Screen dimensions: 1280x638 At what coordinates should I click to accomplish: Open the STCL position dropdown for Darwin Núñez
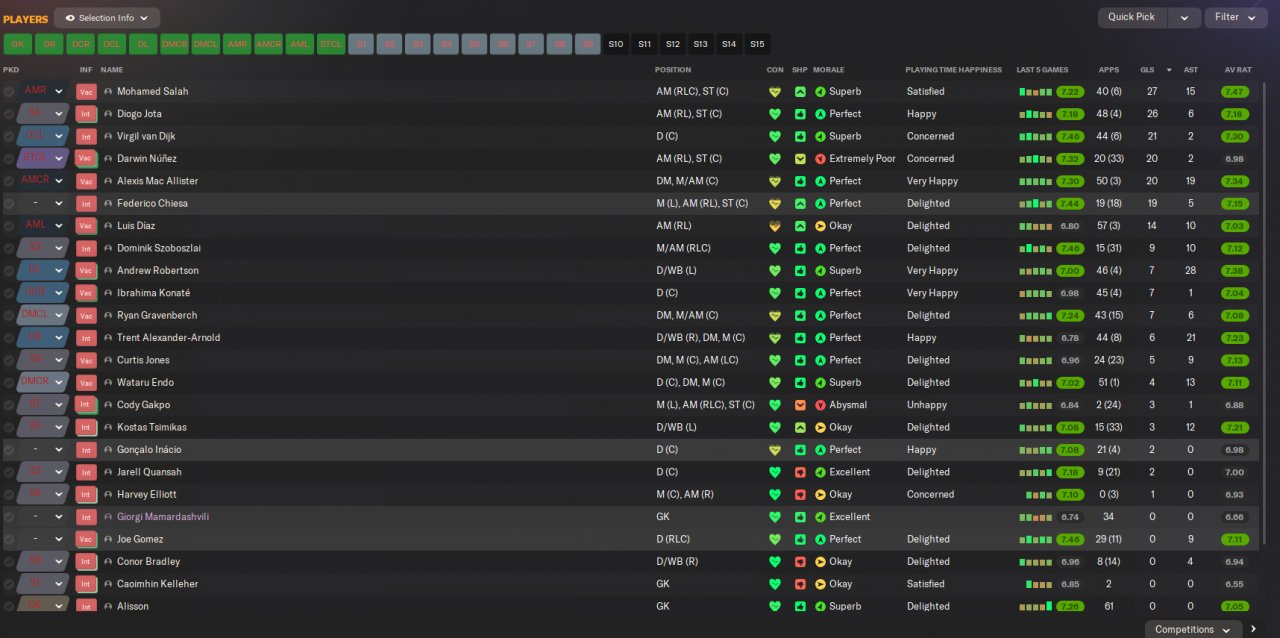[x=43, y=158]
